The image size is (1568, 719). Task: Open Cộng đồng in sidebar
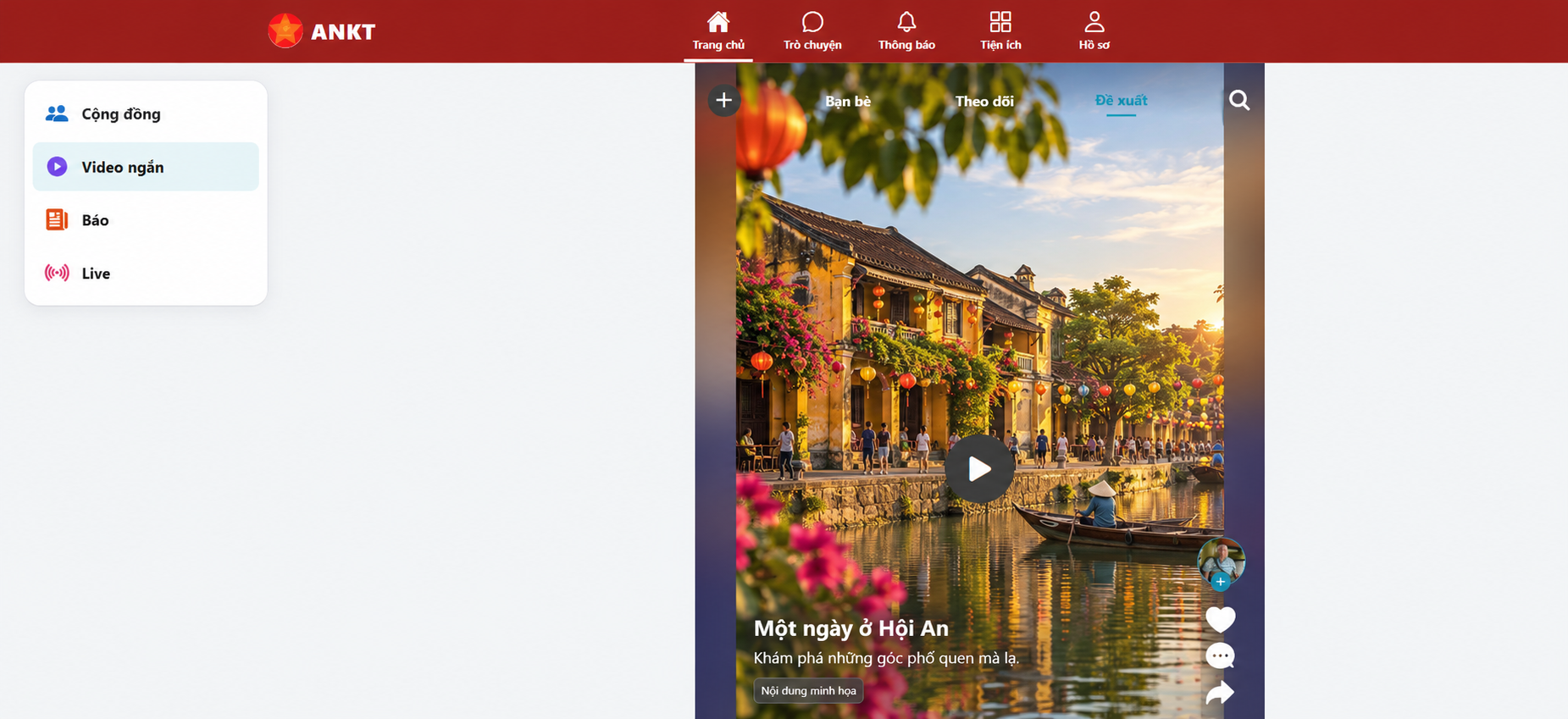146,113
